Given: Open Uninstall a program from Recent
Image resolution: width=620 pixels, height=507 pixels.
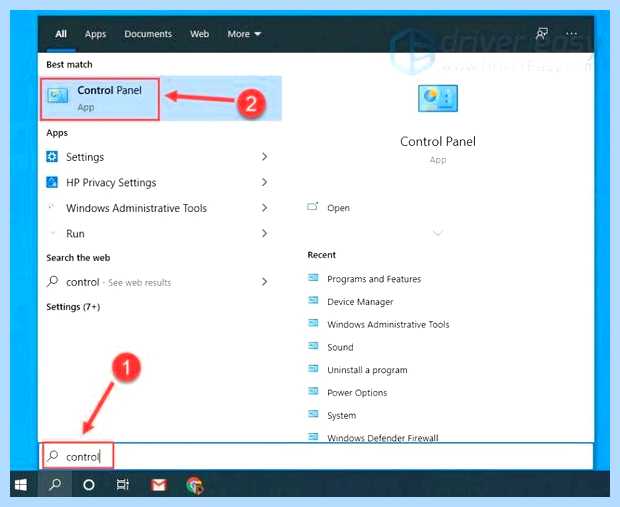Looking at the screenshot, I should (367, 370).
